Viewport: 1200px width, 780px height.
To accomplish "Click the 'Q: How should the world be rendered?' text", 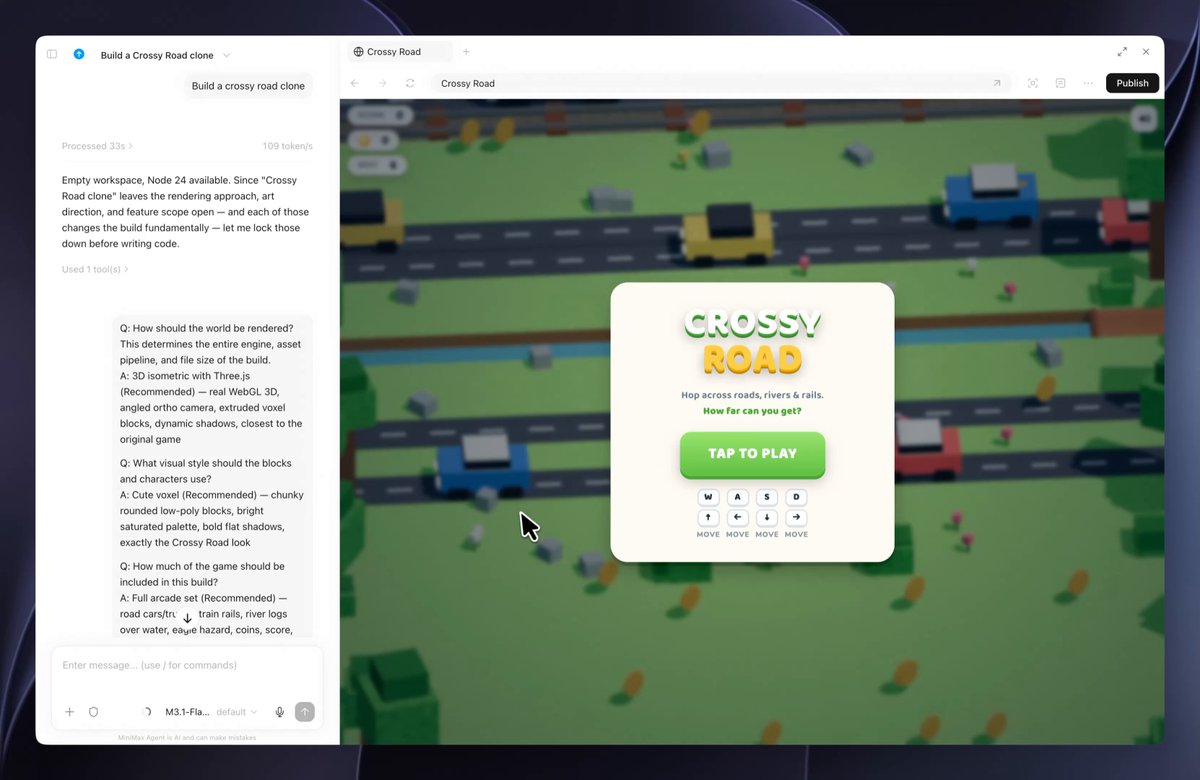I will coord(206,328).
